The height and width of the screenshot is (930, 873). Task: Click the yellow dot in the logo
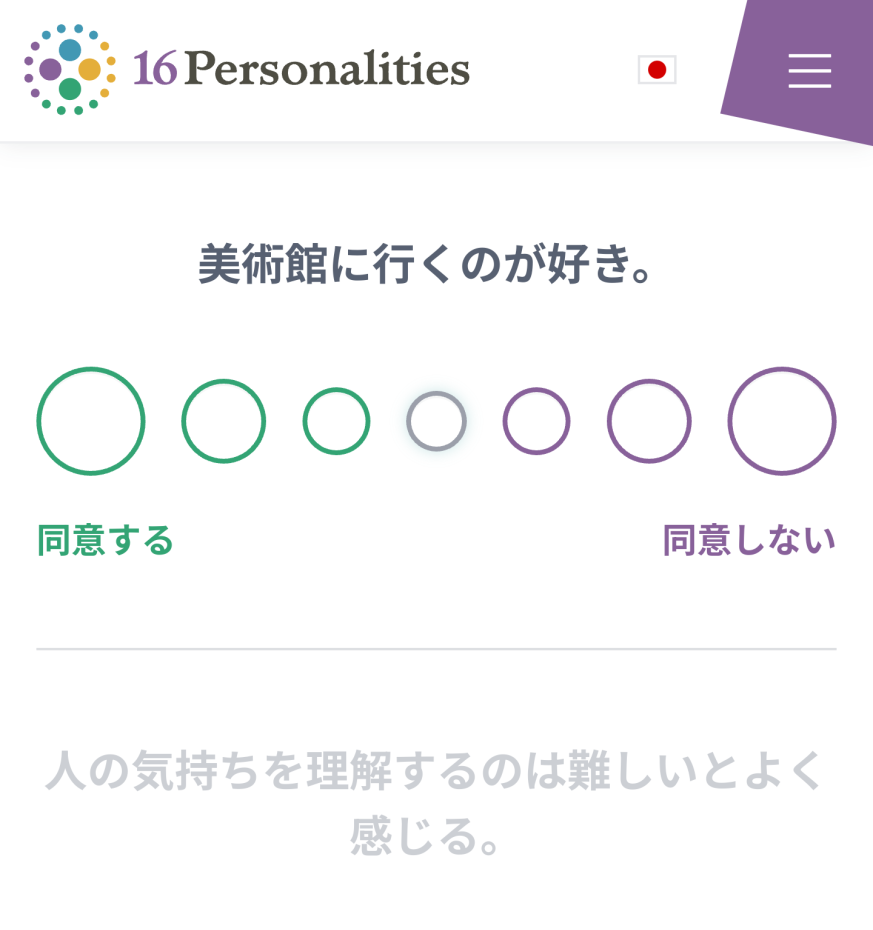(x=89, y=70)
